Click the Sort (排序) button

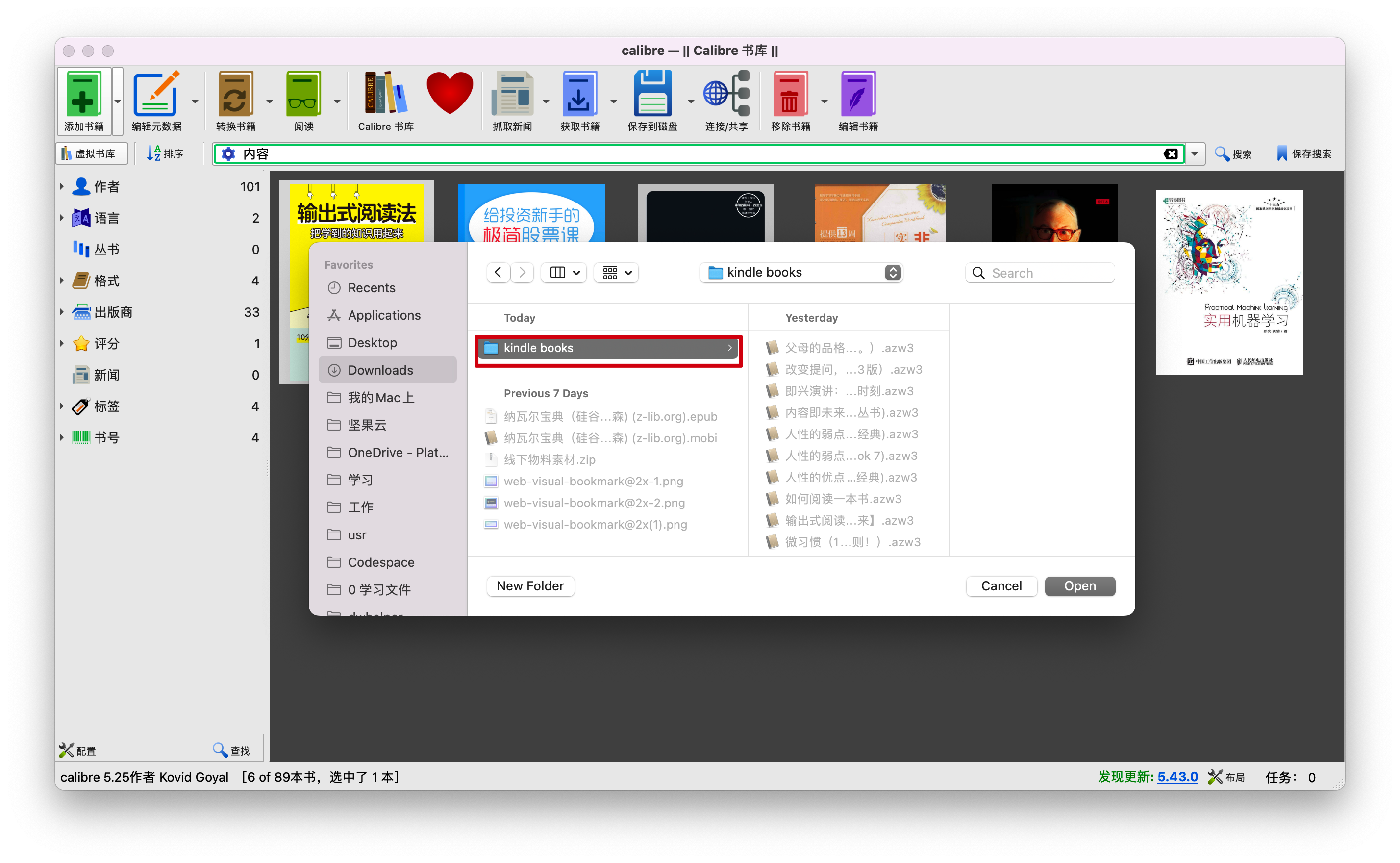(x=164, y=153)
